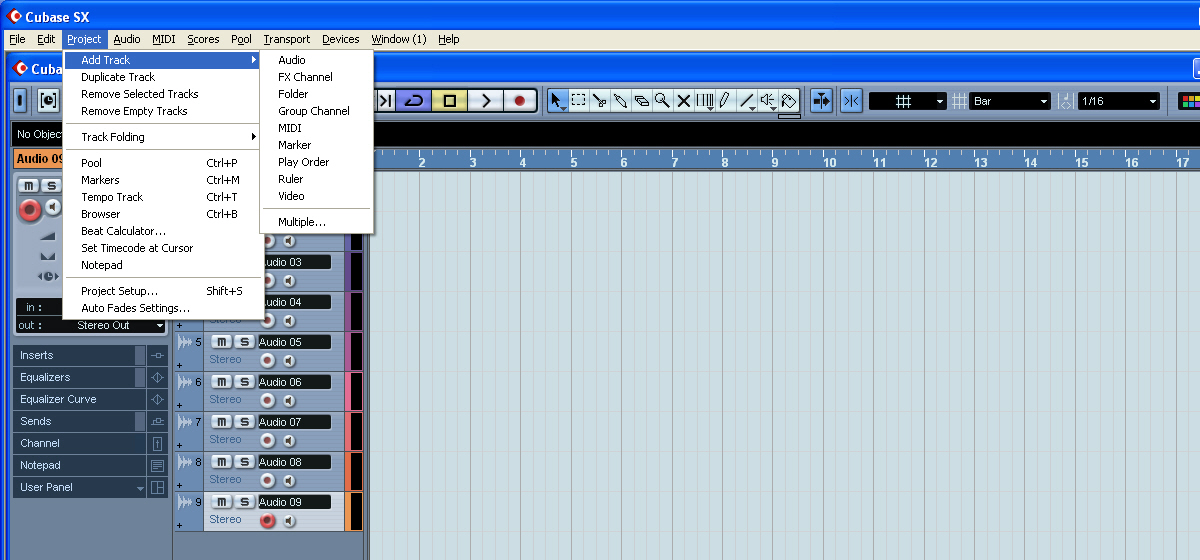Open the User Panel layout icon
The height and width of the screenshot is (560, 1200).
click(x=157, y=487)
